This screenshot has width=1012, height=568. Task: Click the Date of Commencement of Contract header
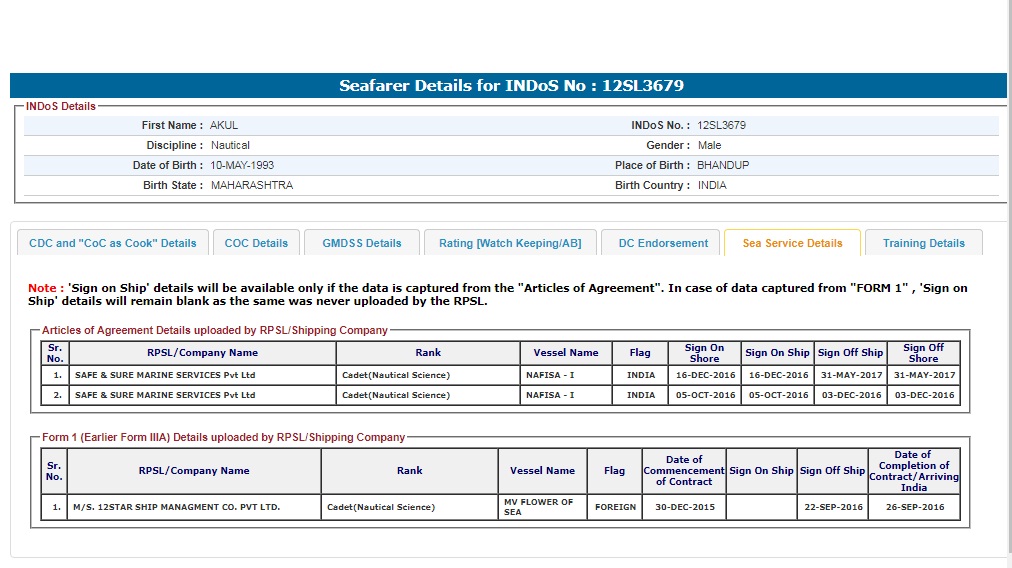tap(684, 471)
